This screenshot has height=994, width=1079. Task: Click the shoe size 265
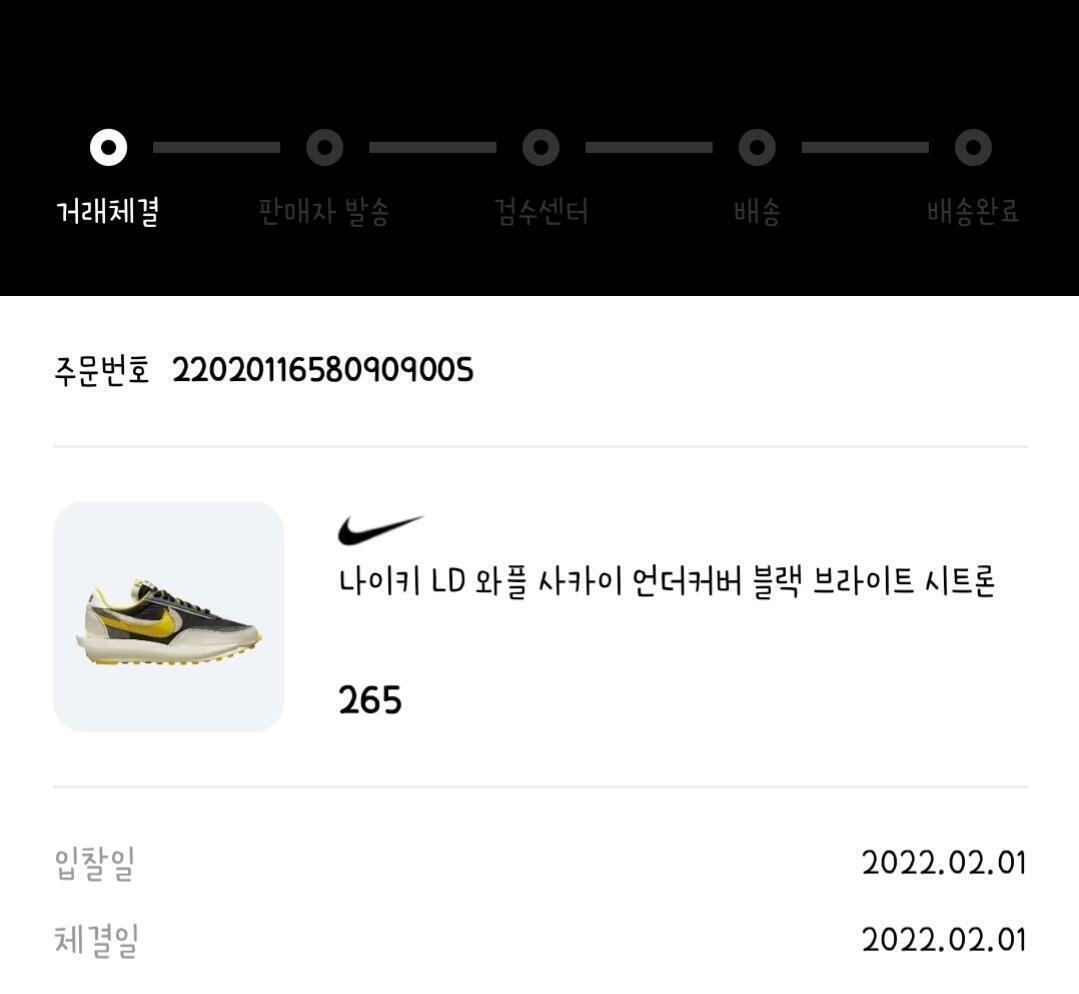click(370, 701)
